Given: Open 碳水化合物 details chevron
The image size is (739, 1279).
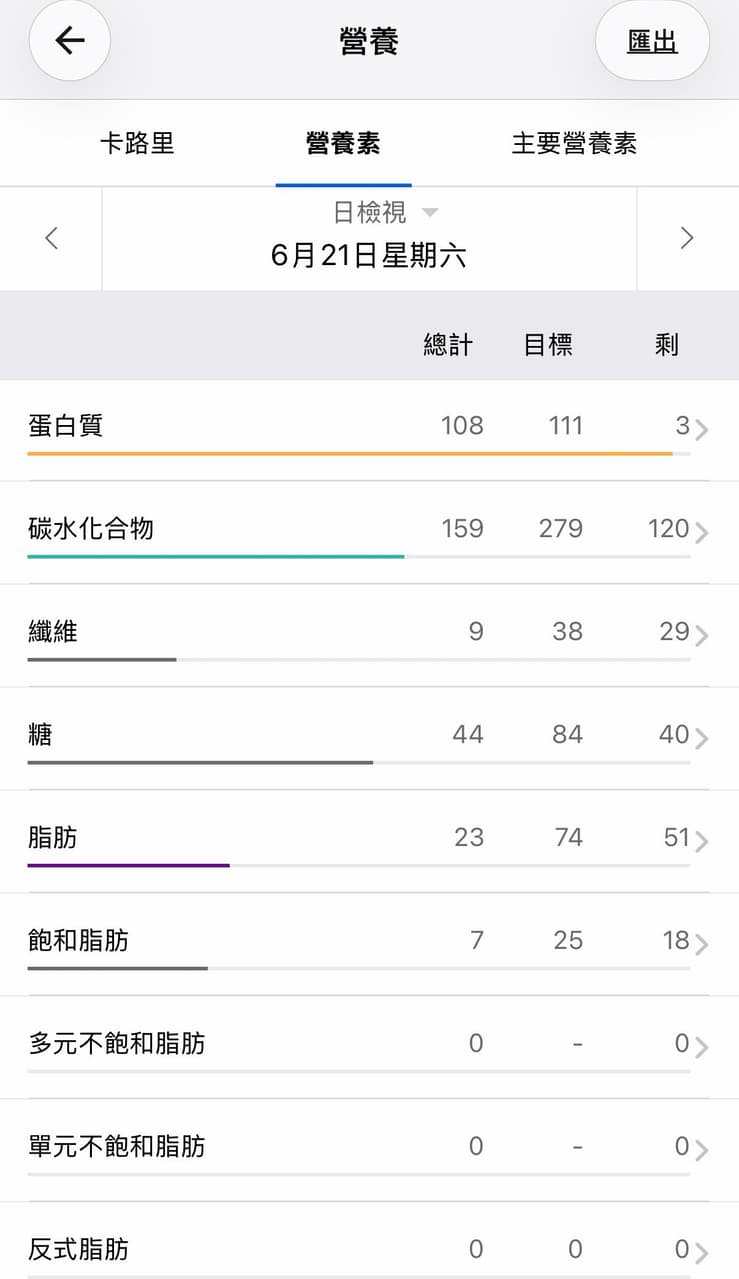Looking at the screenshot, I should (702, 533).
